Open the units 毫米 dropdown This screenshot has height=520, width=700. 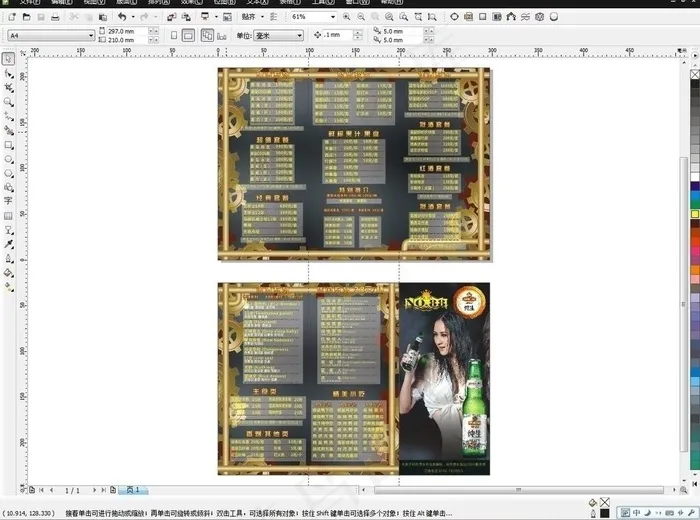[279, 35]
